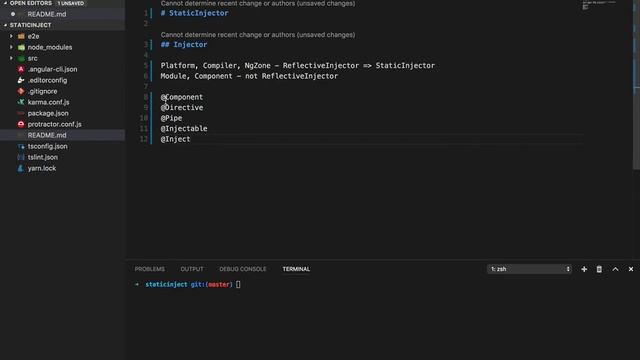Click the code lens above '## Injector'
640x360 pixels.
(x=258, y=35)
